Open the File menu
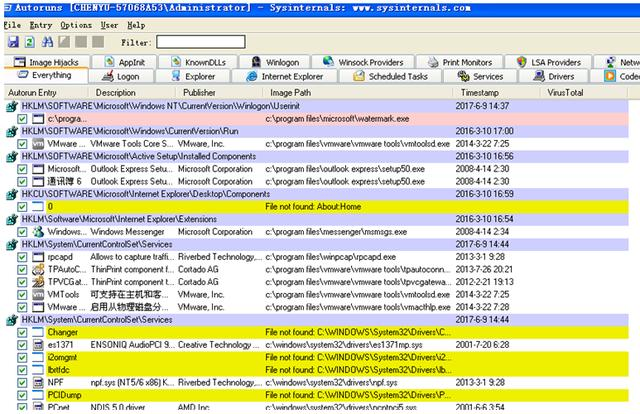Viewport: 640px width, 414px height. tap(12, 25)
